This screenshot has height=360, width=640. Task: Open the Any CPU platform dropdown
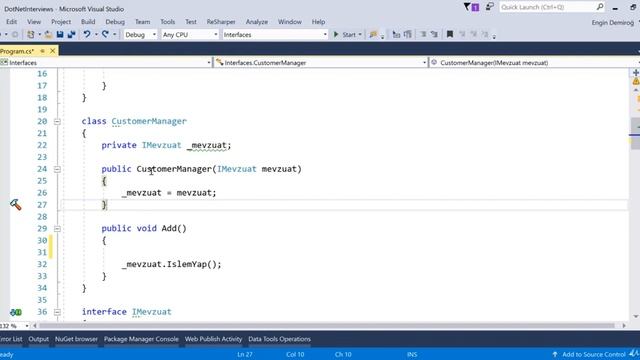(x=190, y=35)
